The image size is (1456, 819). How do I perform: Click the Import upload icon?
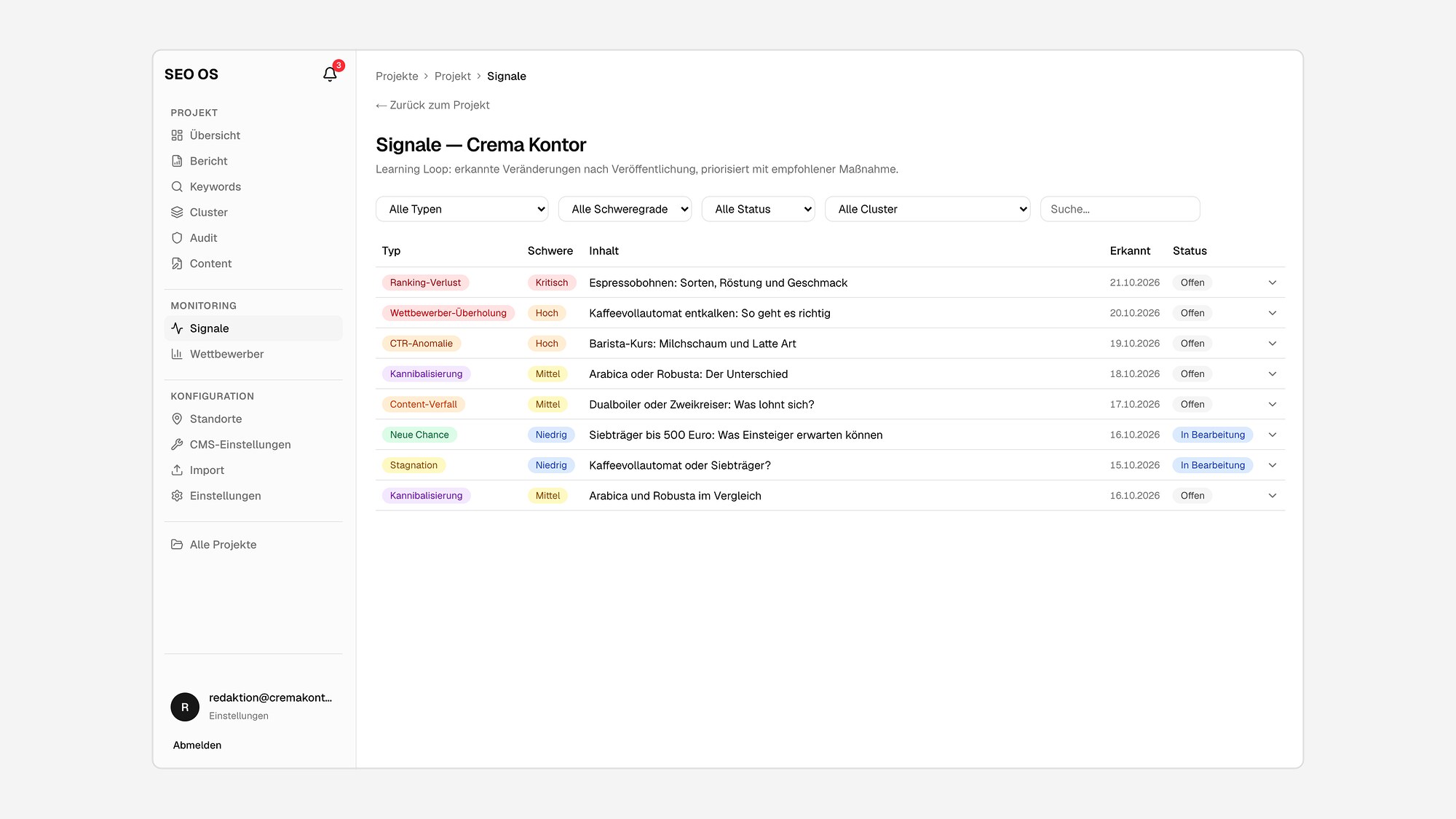click(177, 470)
